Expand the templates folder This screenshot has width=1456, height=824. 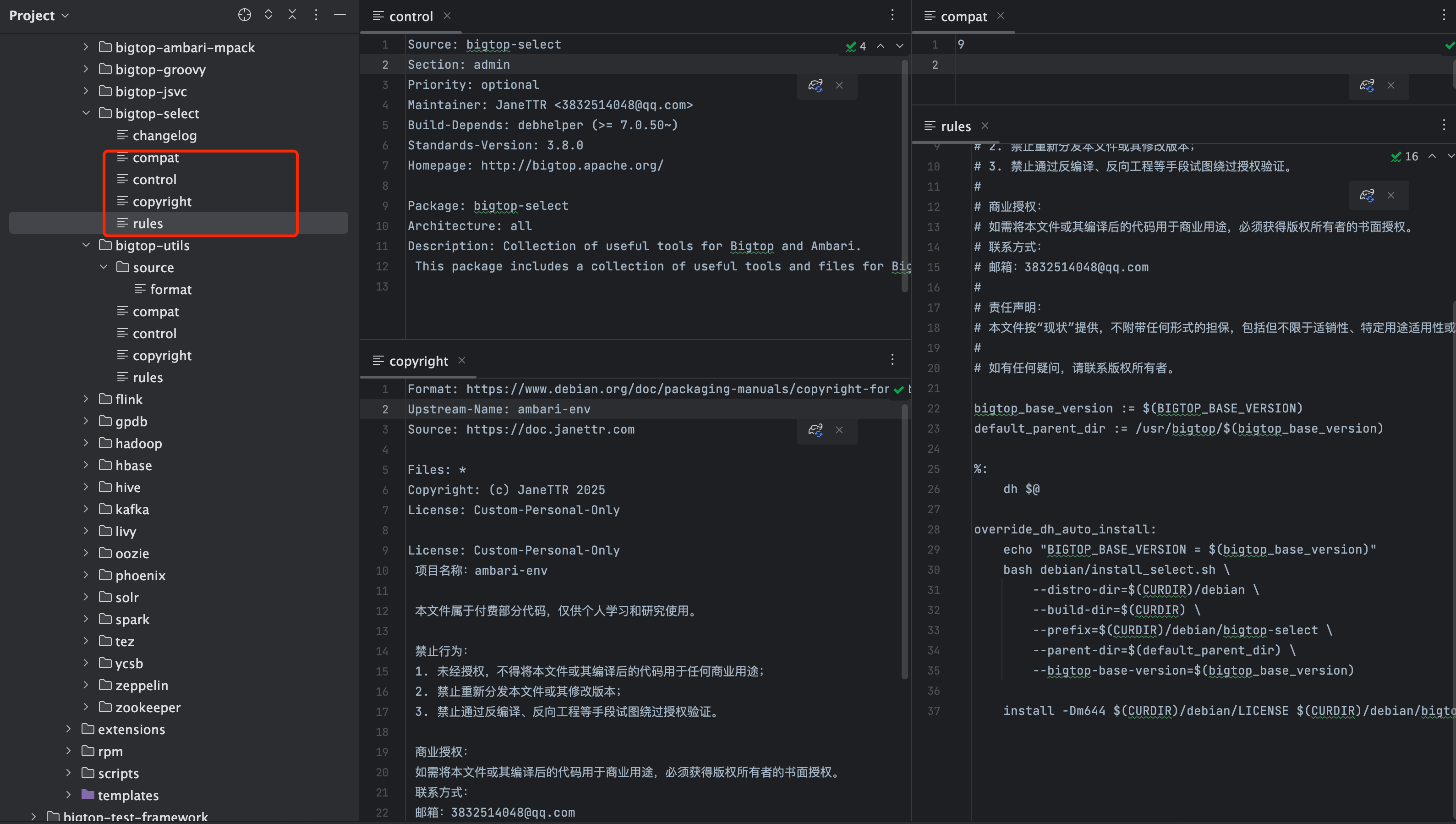point(68,795)
